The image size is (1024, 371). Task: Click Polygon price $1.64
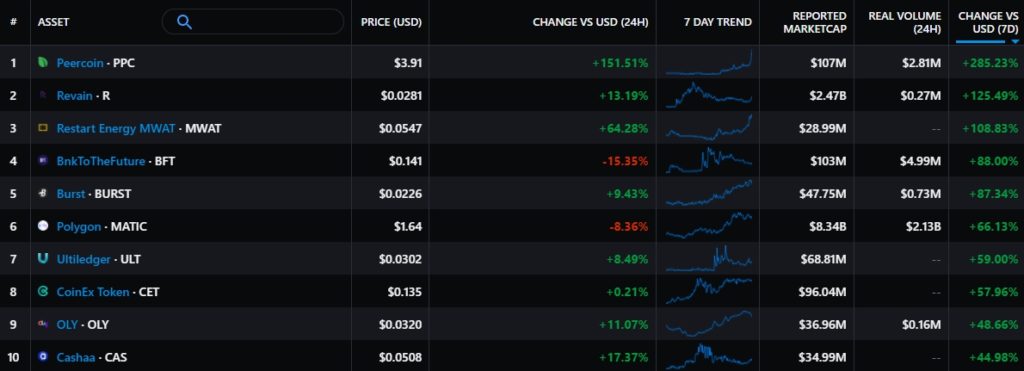click(408, 227)
